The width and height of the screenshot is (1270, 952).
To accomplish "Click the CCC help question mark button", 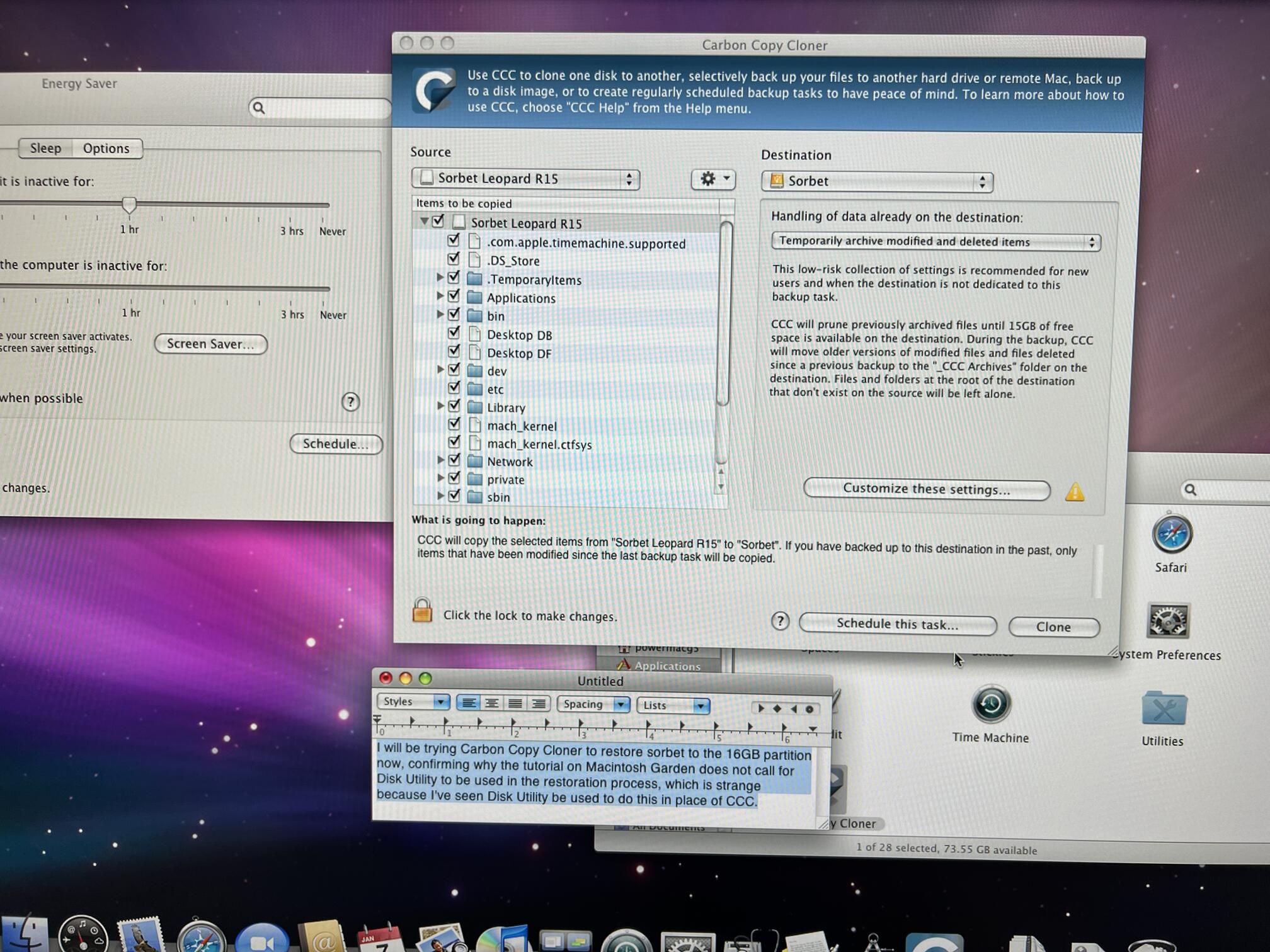I will pyautogui.click(x=780, y=621).
